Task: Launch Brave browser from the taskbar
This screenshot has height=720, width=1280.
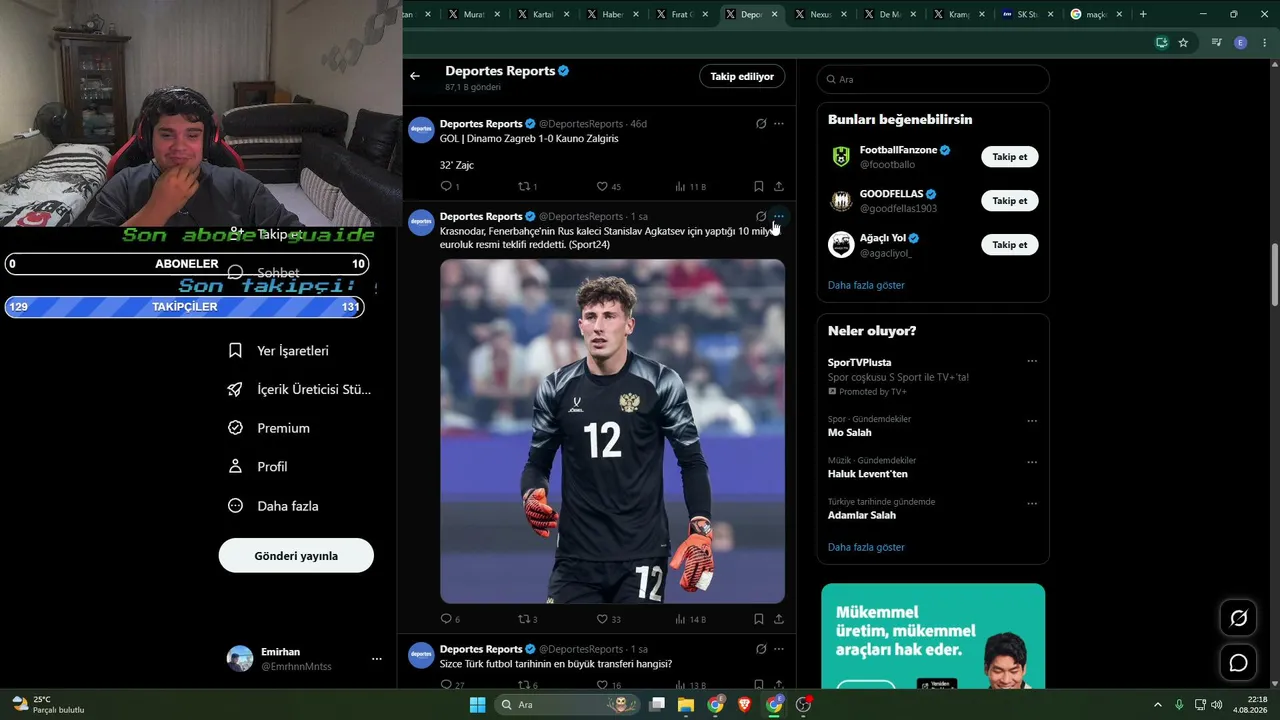Action: pos(744,704)
